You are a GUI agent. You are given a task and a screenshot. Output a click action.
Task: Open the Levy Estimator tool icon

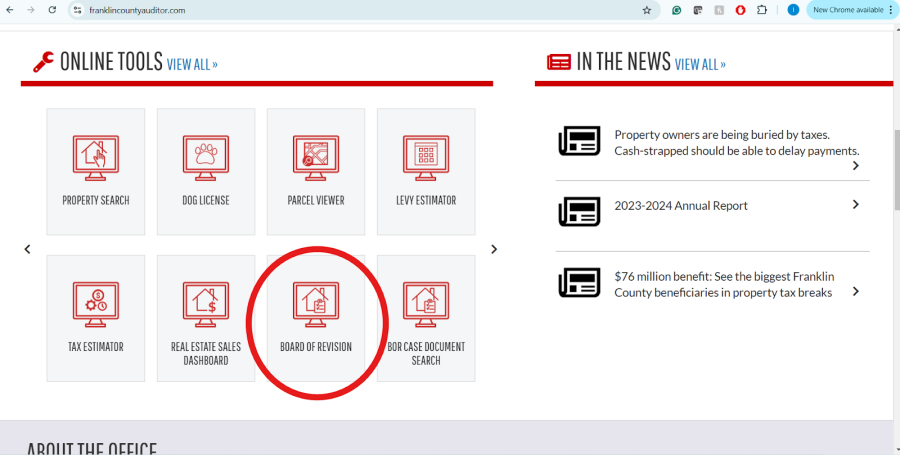coord(426,158)
